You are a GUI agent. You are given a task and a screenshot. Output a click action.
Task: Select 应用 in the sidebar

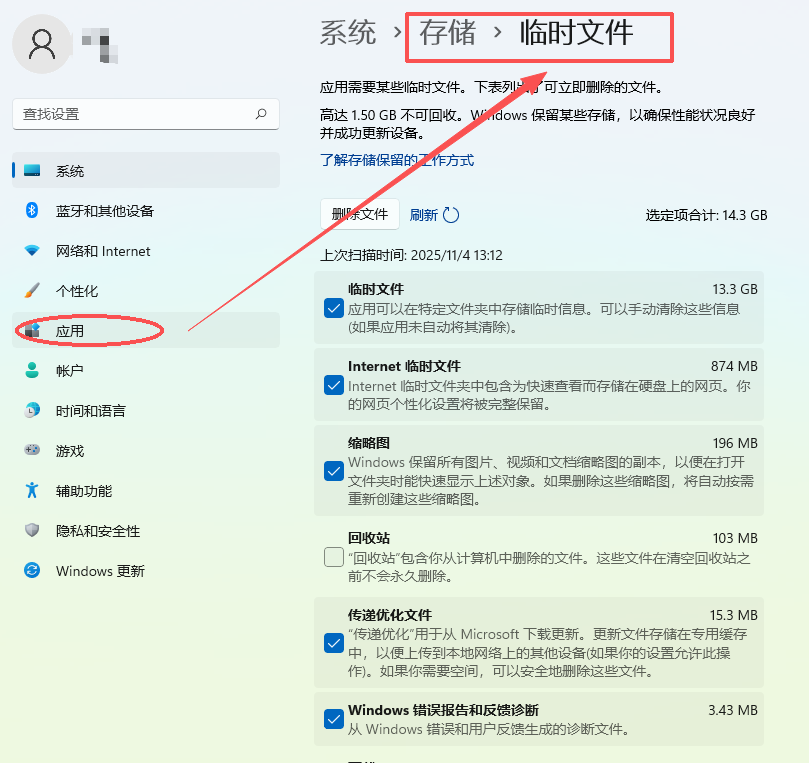146,331
